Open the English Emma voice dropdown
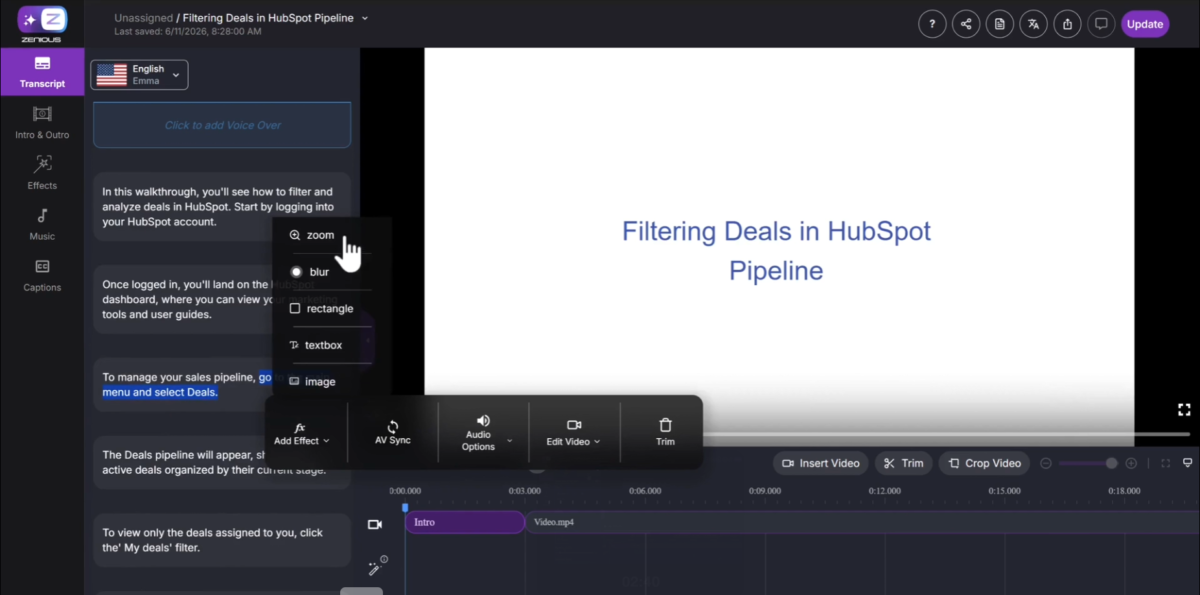Image resolution: width=1200 pixels, height=595 pixels. coord(139,75)
